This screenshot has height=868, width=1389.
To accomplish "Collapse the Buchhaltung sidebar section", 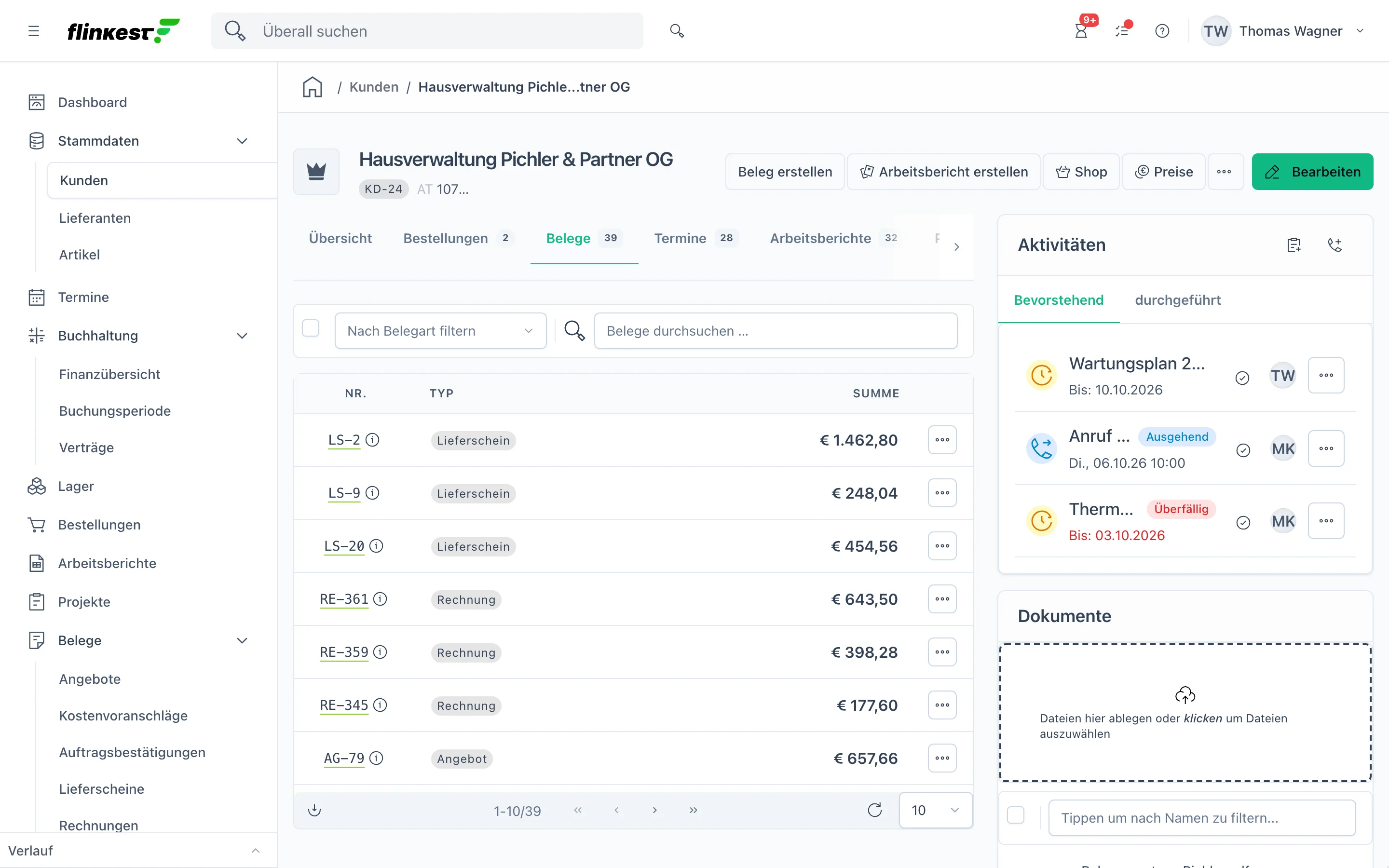I will (x=242, y=336).
